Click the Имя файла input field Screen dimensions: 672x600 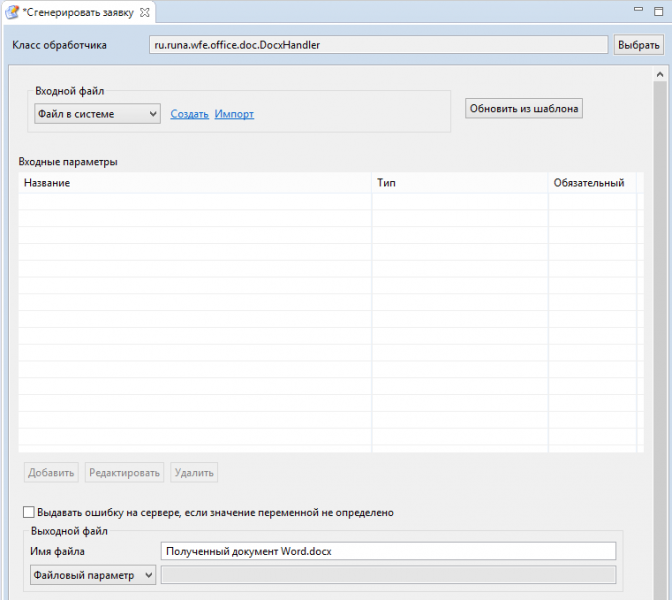click(388, 551)
